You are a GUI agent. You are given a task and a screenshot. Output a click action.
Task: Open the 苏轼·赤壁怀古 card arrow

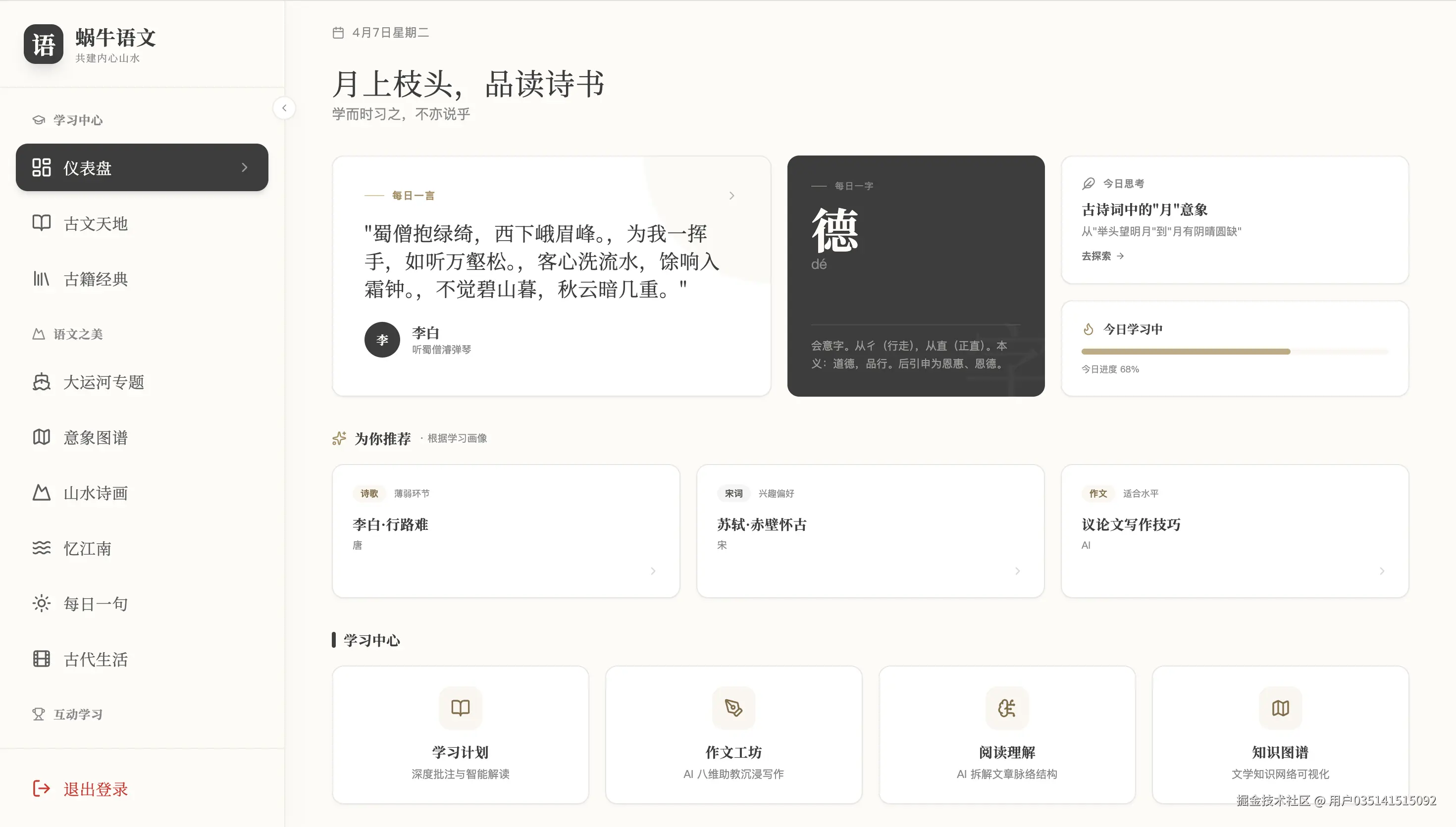tap(1017, 571)
